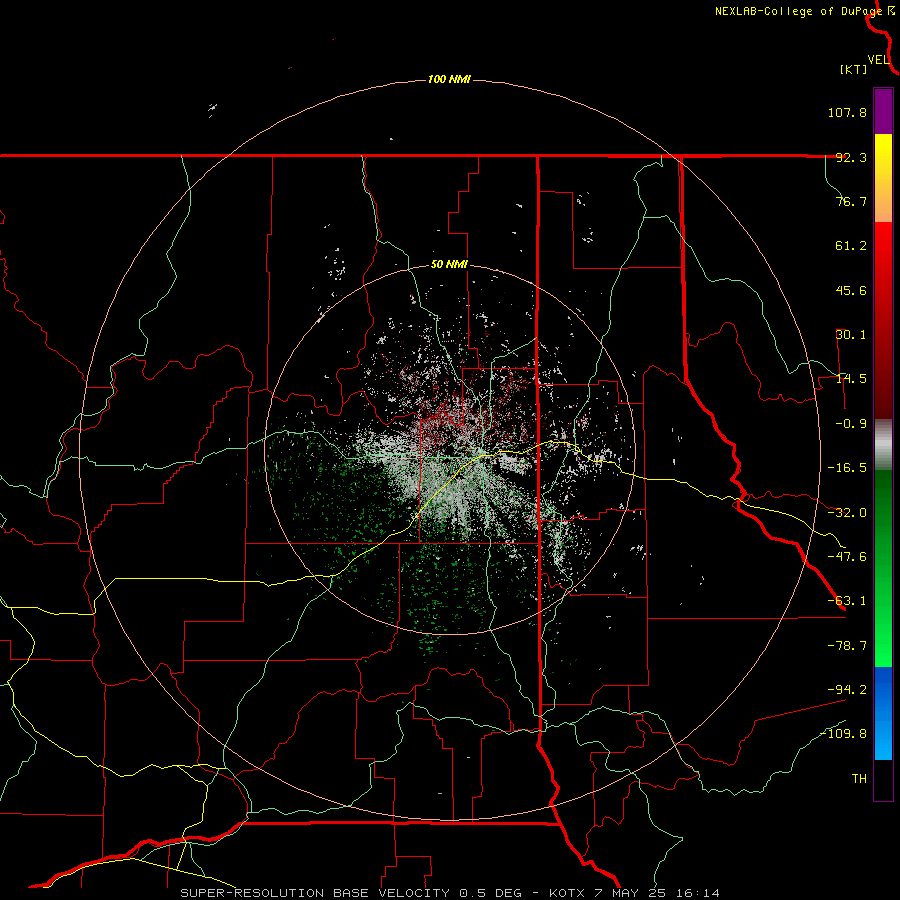Image resolution: width=900 pixels, height=900 pixels.
Task: Select the -0.9 velocity scale value
Action: [851, 424]
